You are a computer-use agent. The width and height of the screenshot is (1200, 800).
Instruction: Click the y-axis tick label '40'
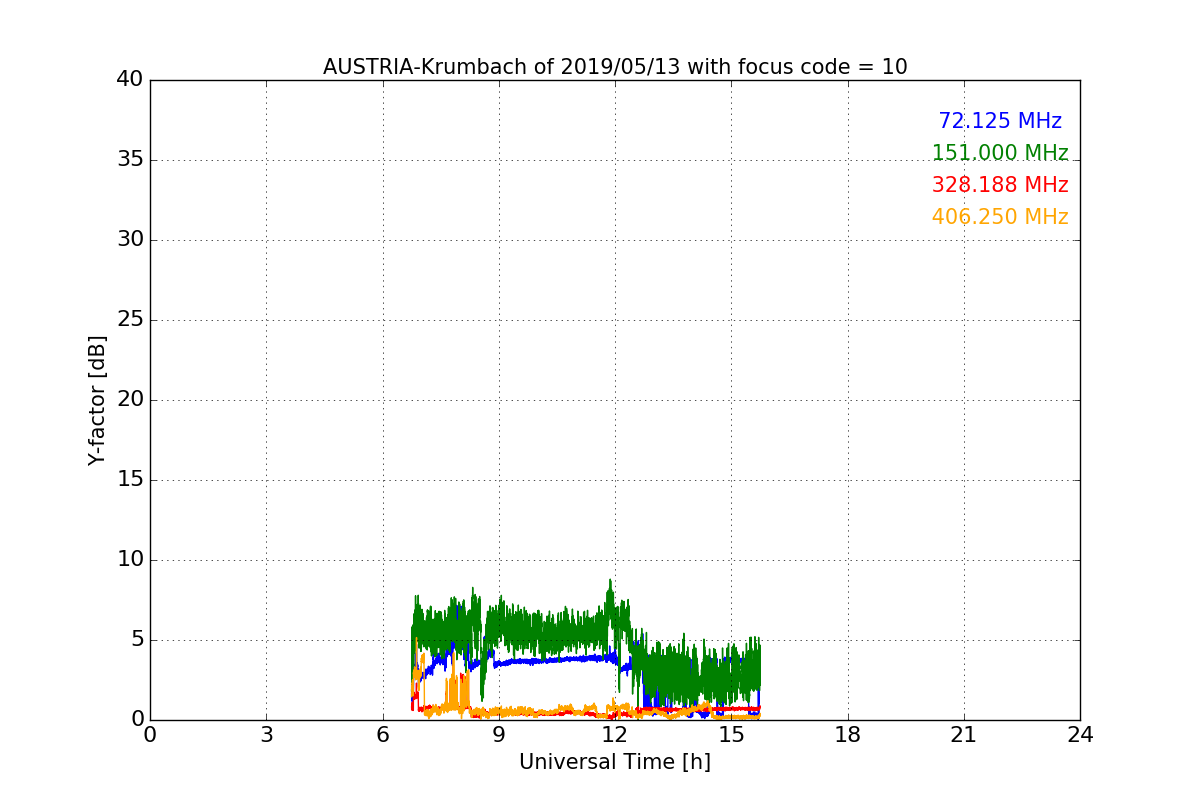point(130,80)
